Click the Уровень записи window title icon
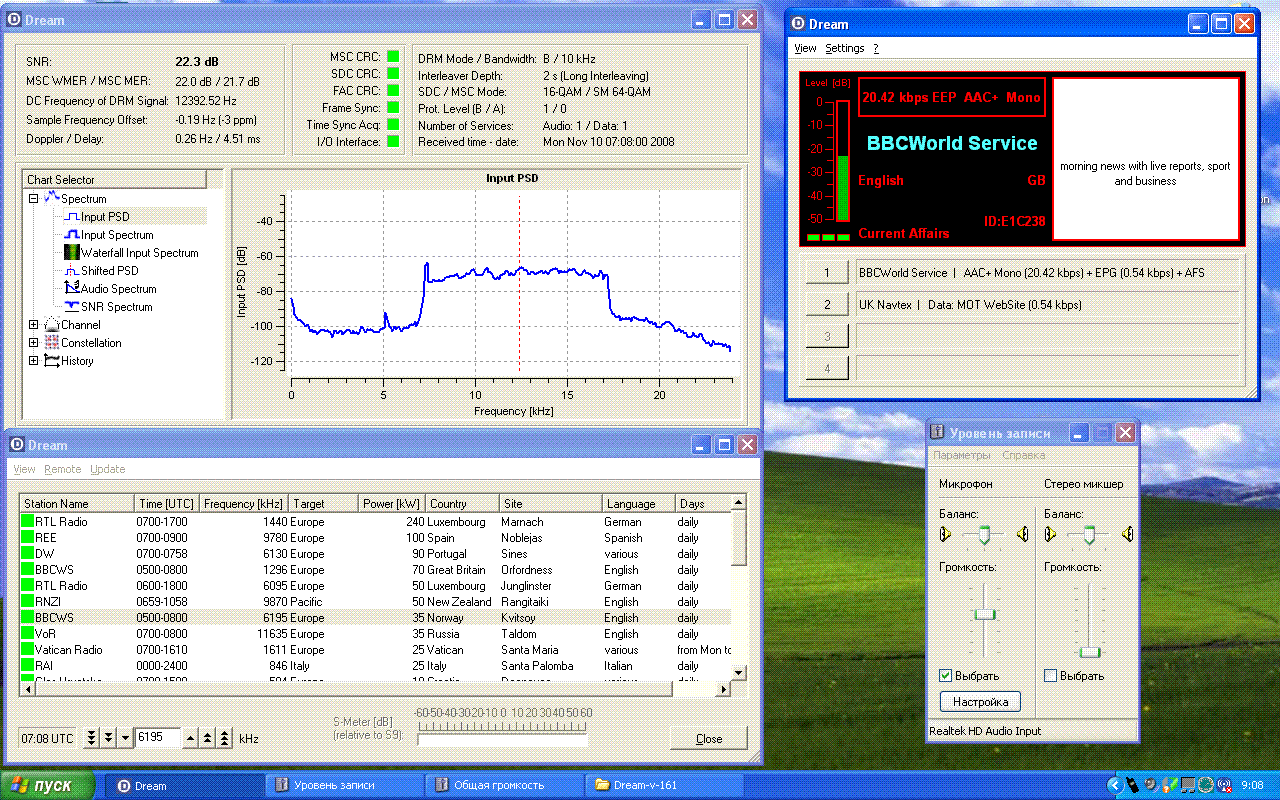The image size is (1280, 800). 938,433
